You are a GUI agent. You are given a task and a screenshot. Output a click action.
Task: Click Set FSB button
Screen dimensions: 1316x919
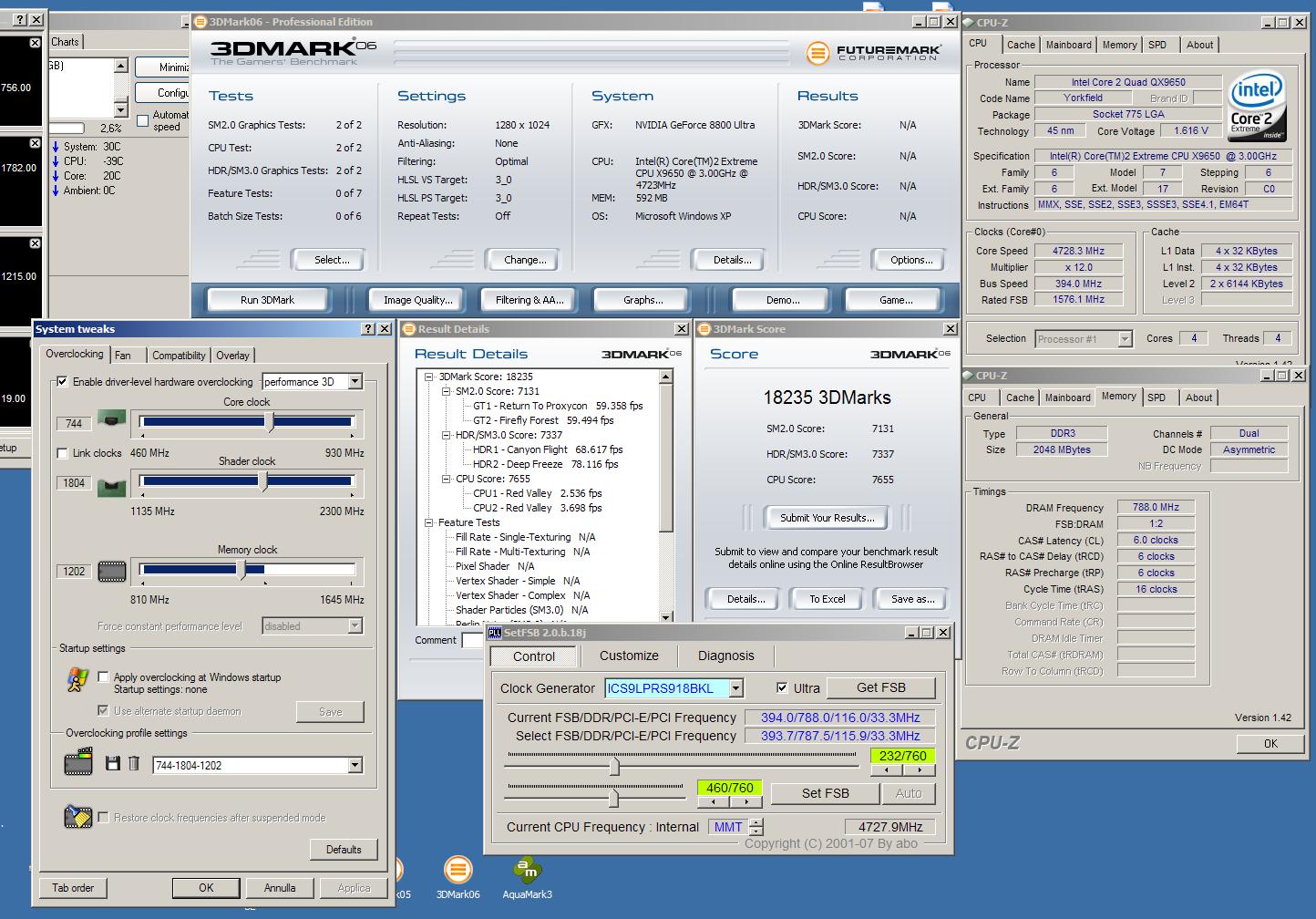coord(825,793)
